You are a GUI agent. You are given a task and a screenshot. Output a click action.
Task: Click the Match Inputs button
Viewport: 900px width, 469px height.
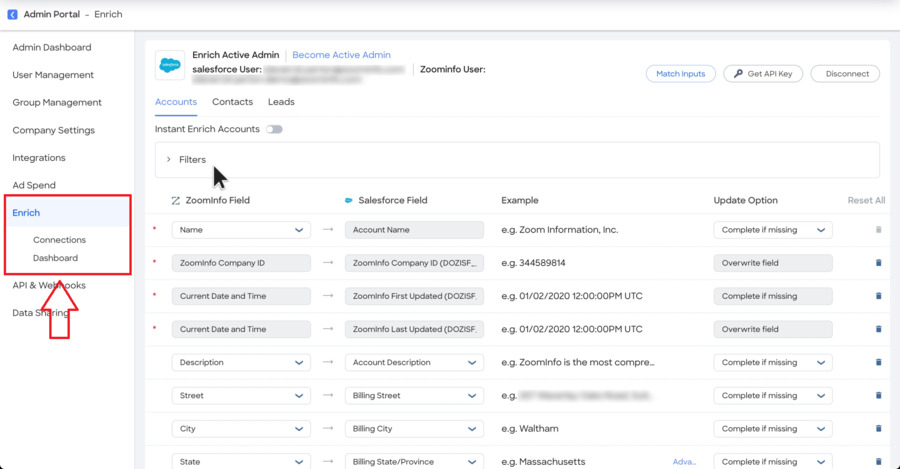click(681, 73)
